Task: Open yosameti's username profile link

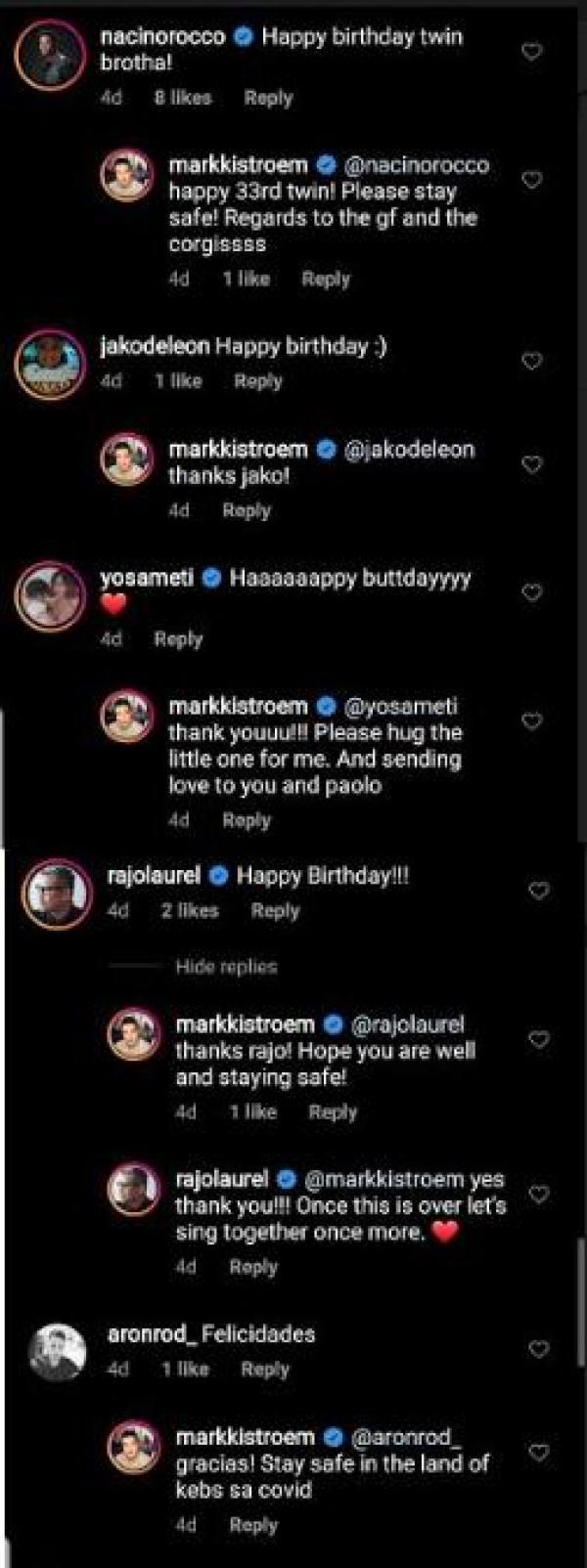Action: pyautogui.click(x=147, y=578)
